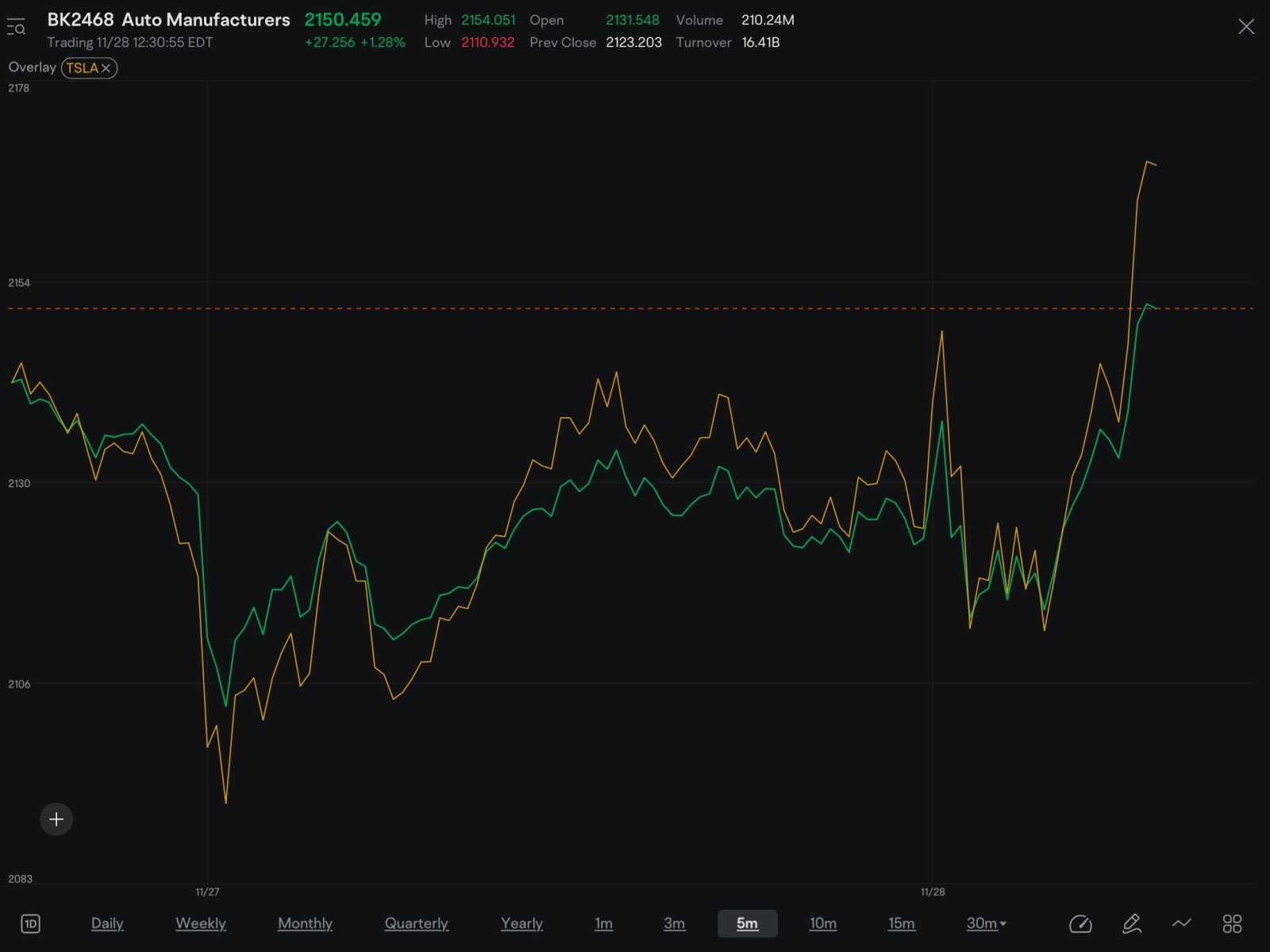The height and width of the screenshot is (952, 1270).
Task: Select the Weekly timeframe
Action: point(201,923)
